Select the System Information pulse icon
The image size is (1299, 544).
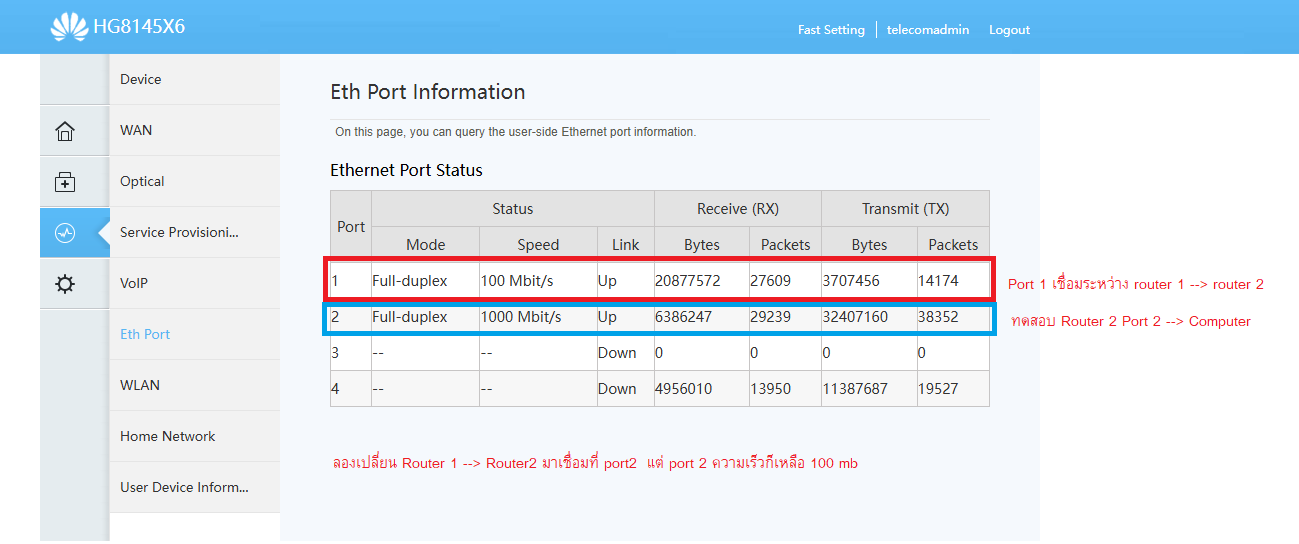(65, 233)
